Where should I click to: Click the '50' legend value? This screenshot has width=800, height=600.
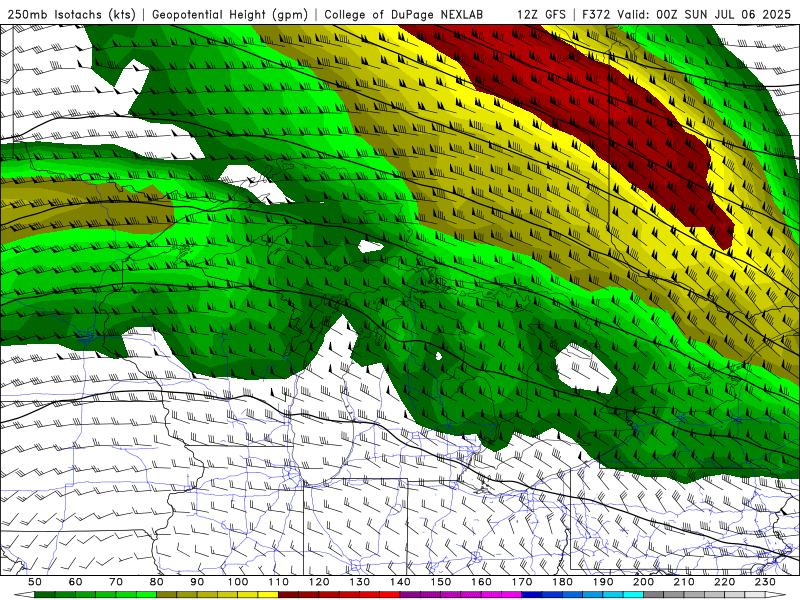click(x=35, y=582)
